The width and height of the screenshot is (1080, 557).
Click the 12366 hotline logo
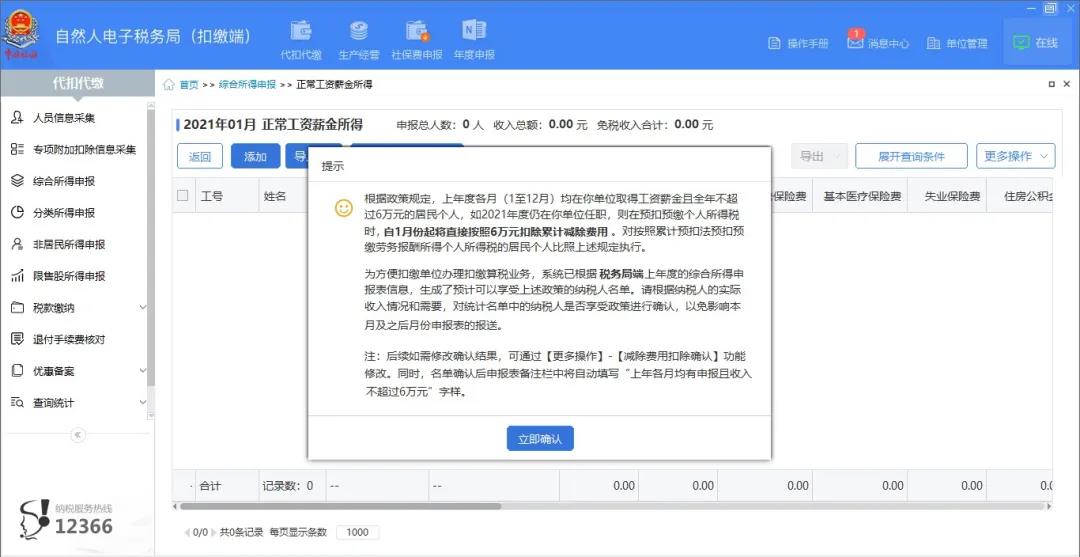coord(65,520)
